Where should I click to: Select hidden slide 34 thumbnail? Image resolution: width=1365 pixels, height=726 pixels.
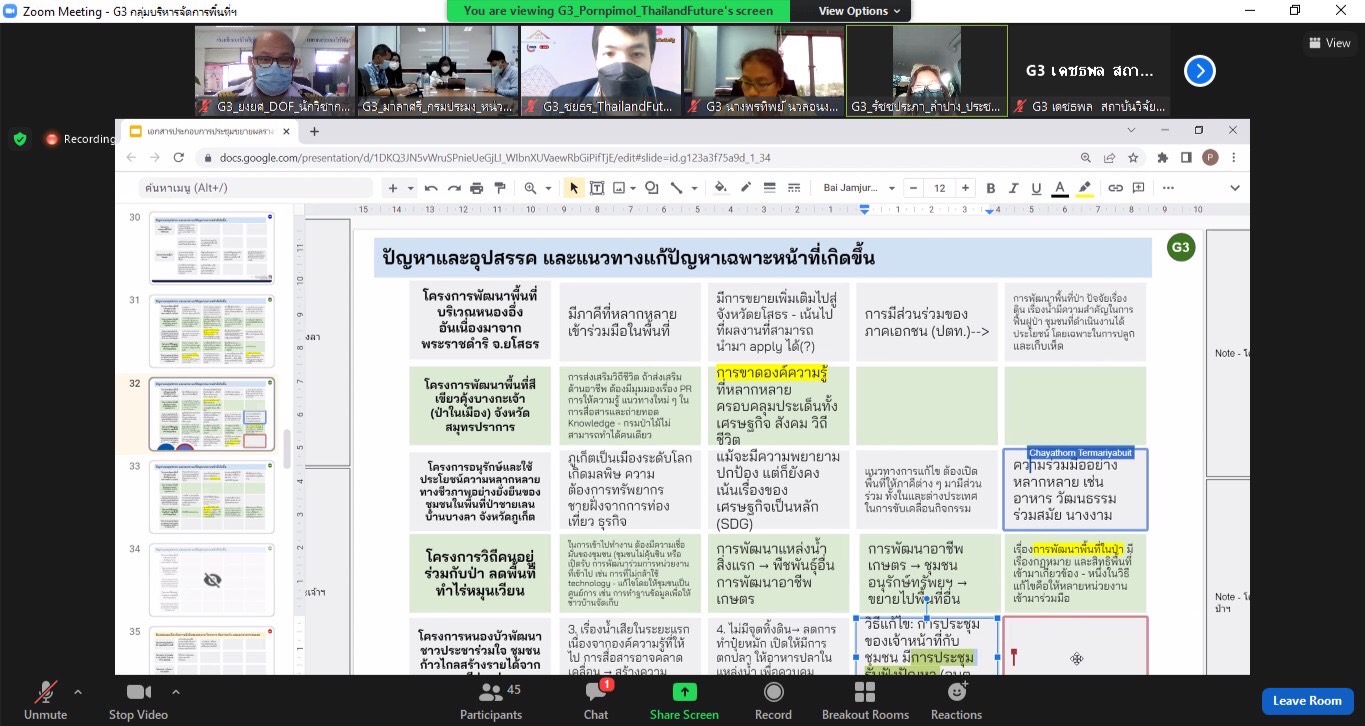[x=211, y=580]
